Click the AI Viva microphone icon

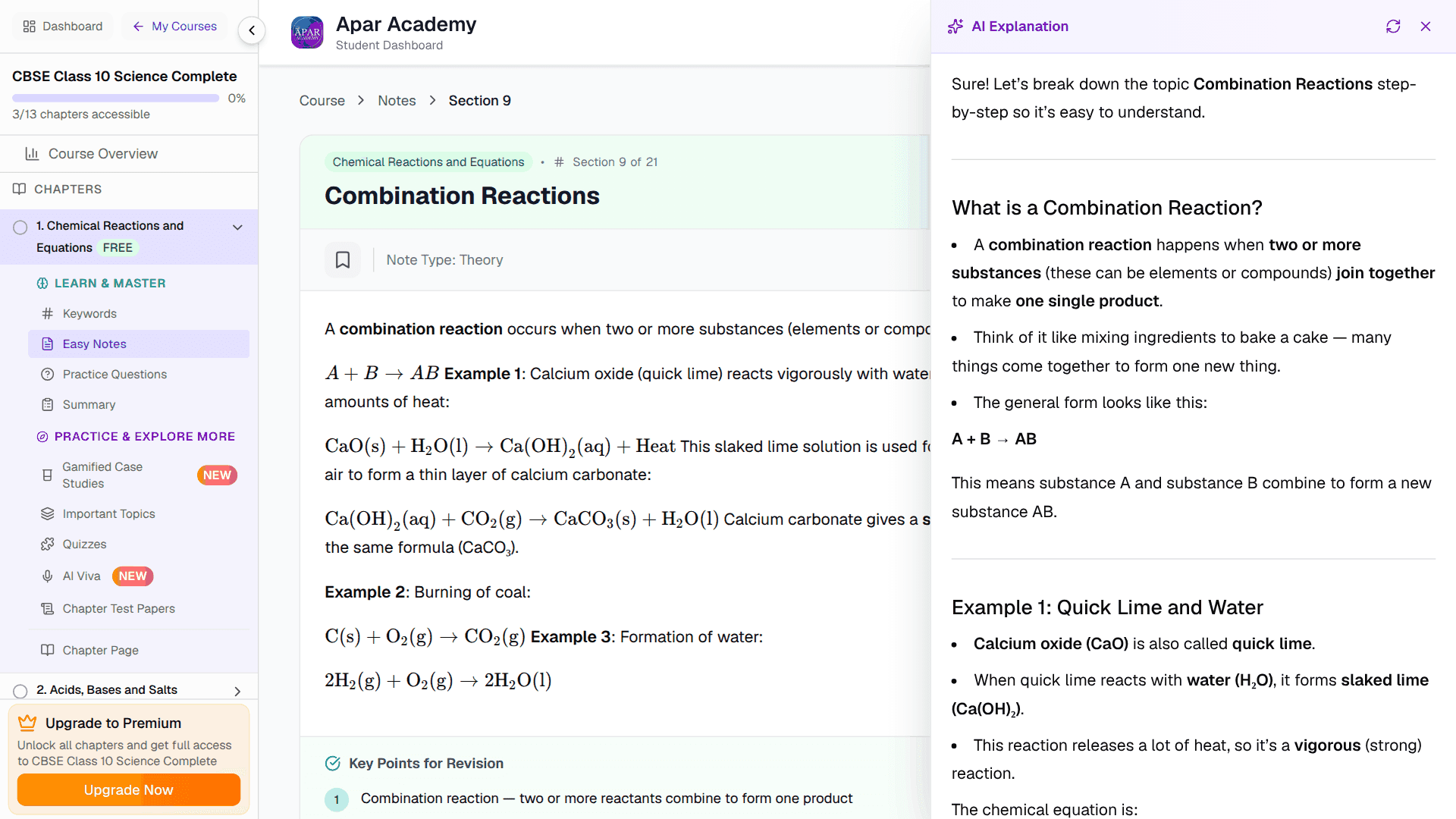47,576
